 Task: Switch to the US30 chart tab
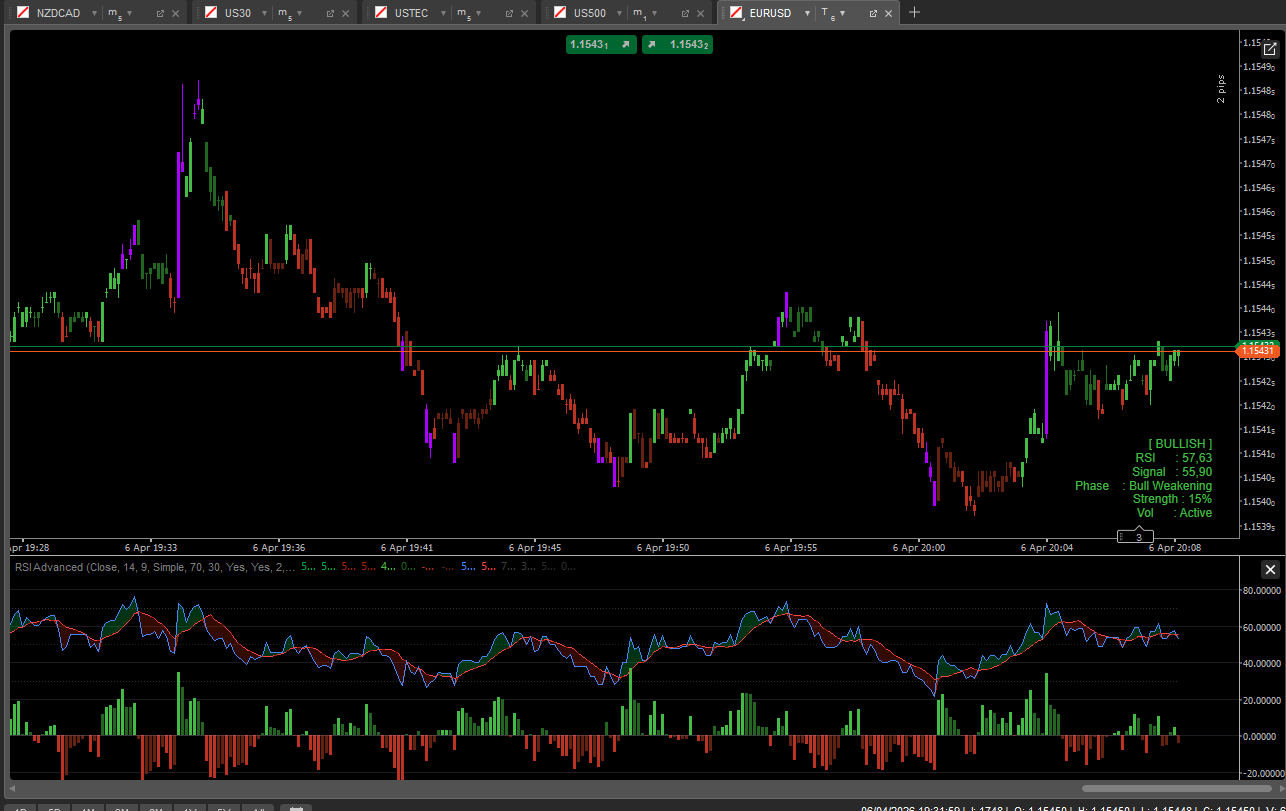point(238,13)
